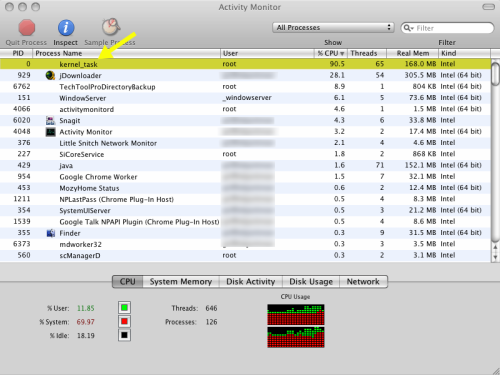Select the SystemUIServer process
The image size is (500, 375).
(x=245, y=210)
